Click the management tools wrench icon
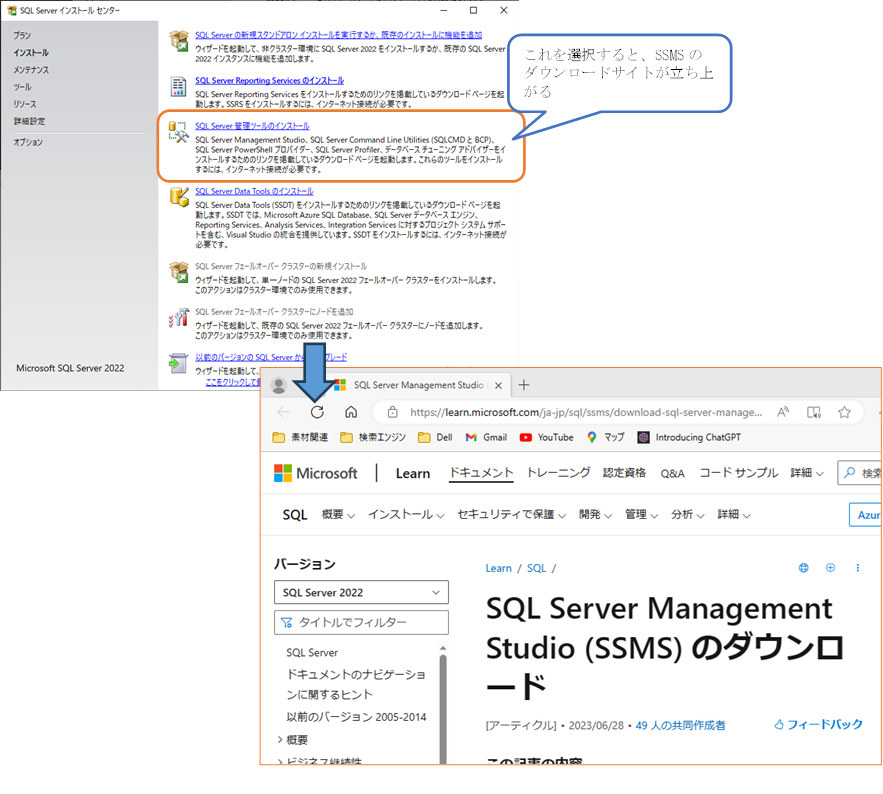Screen dimensions: 883x794 tap(179, 132)
